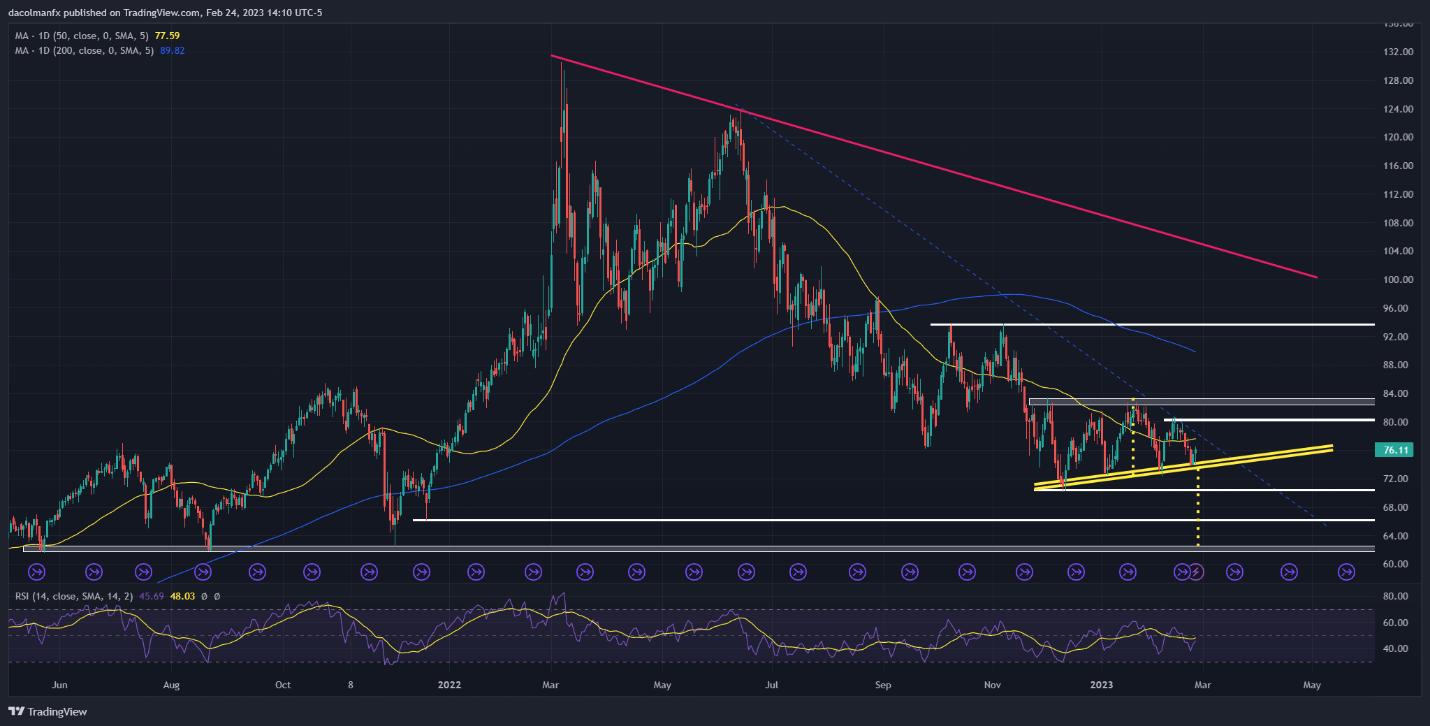1430x726 pixels.
Task: Click the red lightning event marker
Action: click(x=1196, y=572)
